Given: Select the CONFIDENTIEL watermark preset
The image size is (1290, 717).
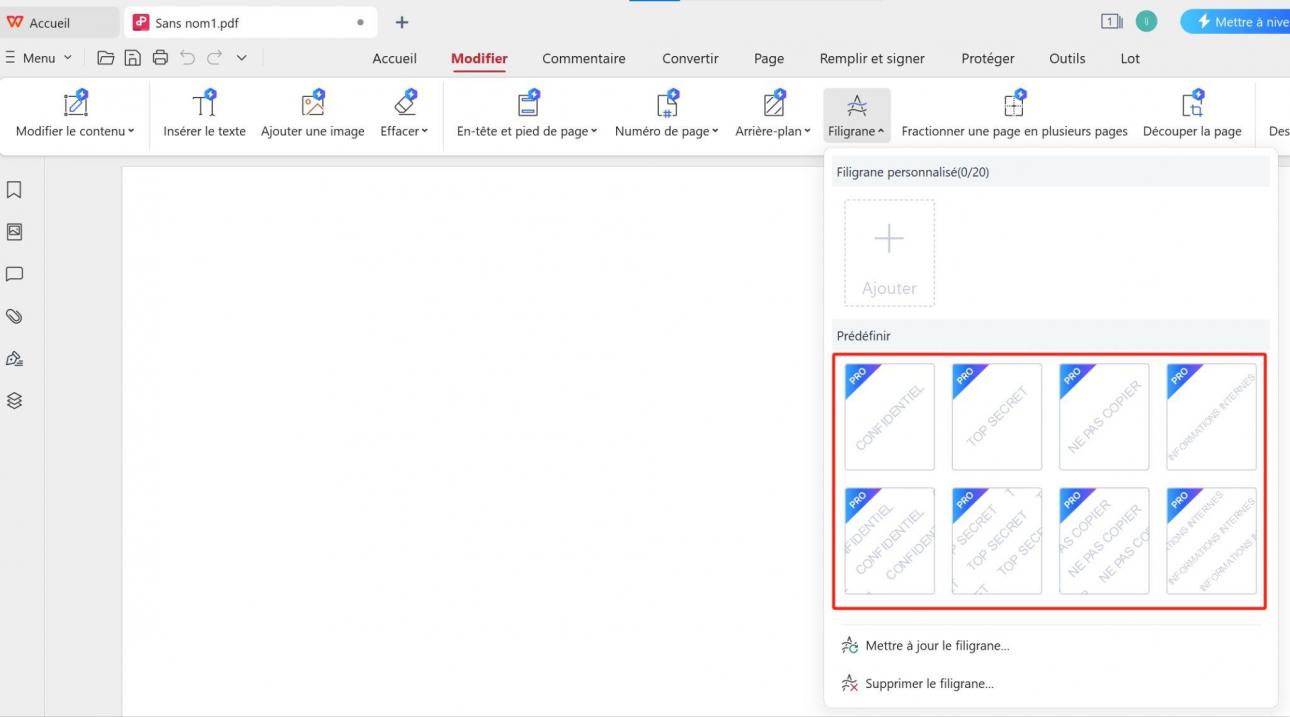Looking at the screenshot, I should coord(889,416).
